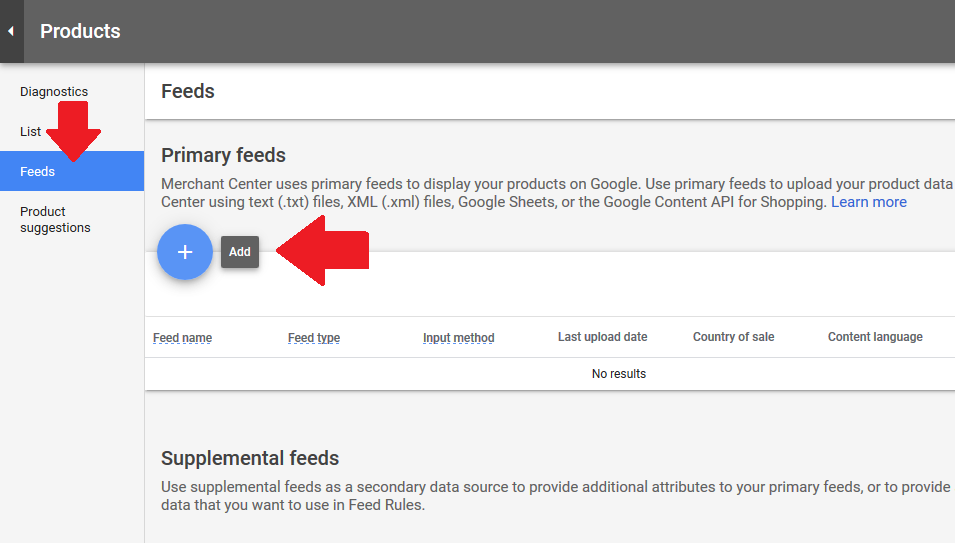Select Feeds in the sidebar

pos(38,172)
